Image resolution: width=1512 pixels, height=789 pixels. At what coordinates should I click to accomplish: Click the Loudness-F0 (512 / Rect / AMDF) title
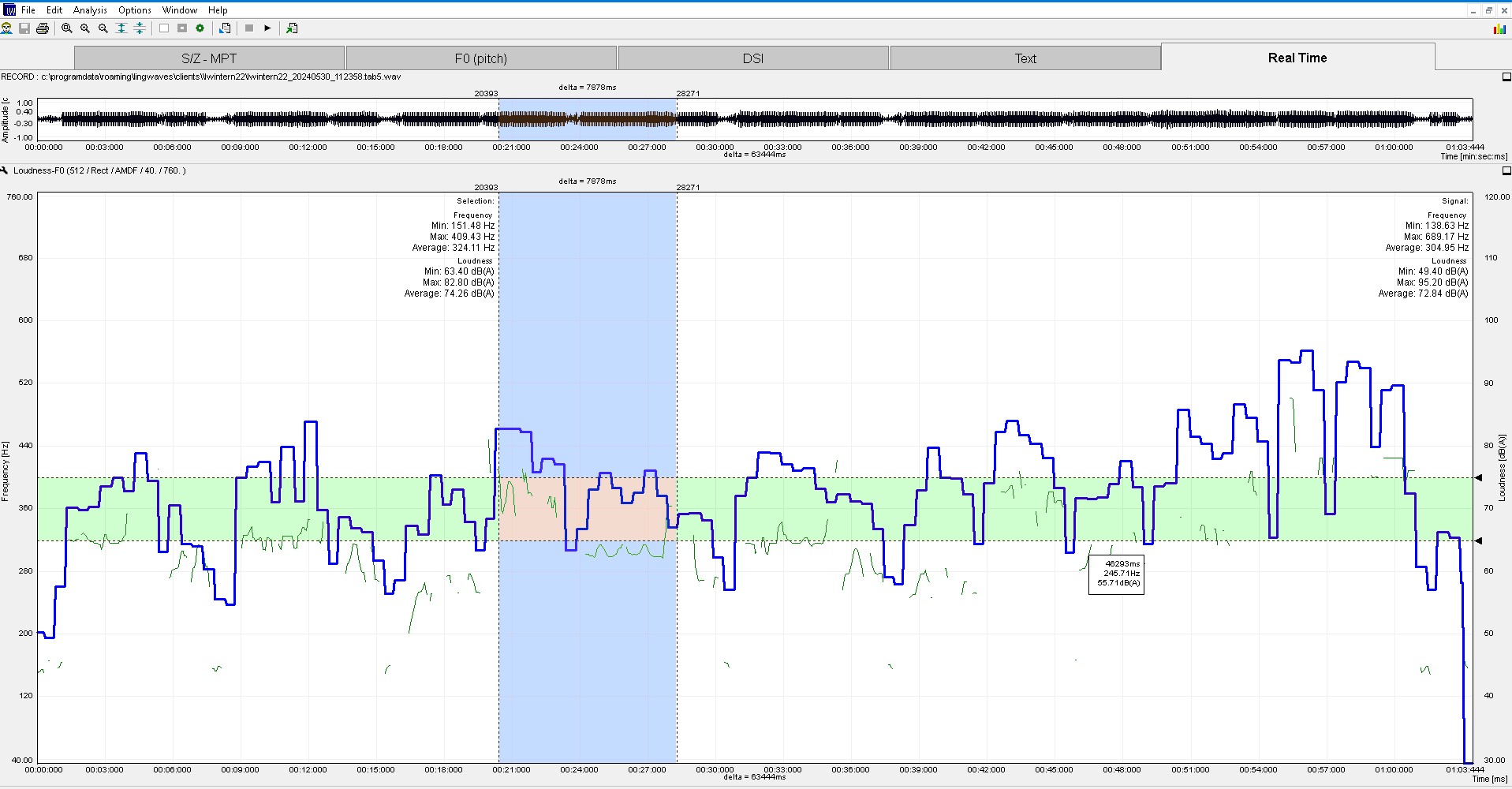tap(99, 170)
